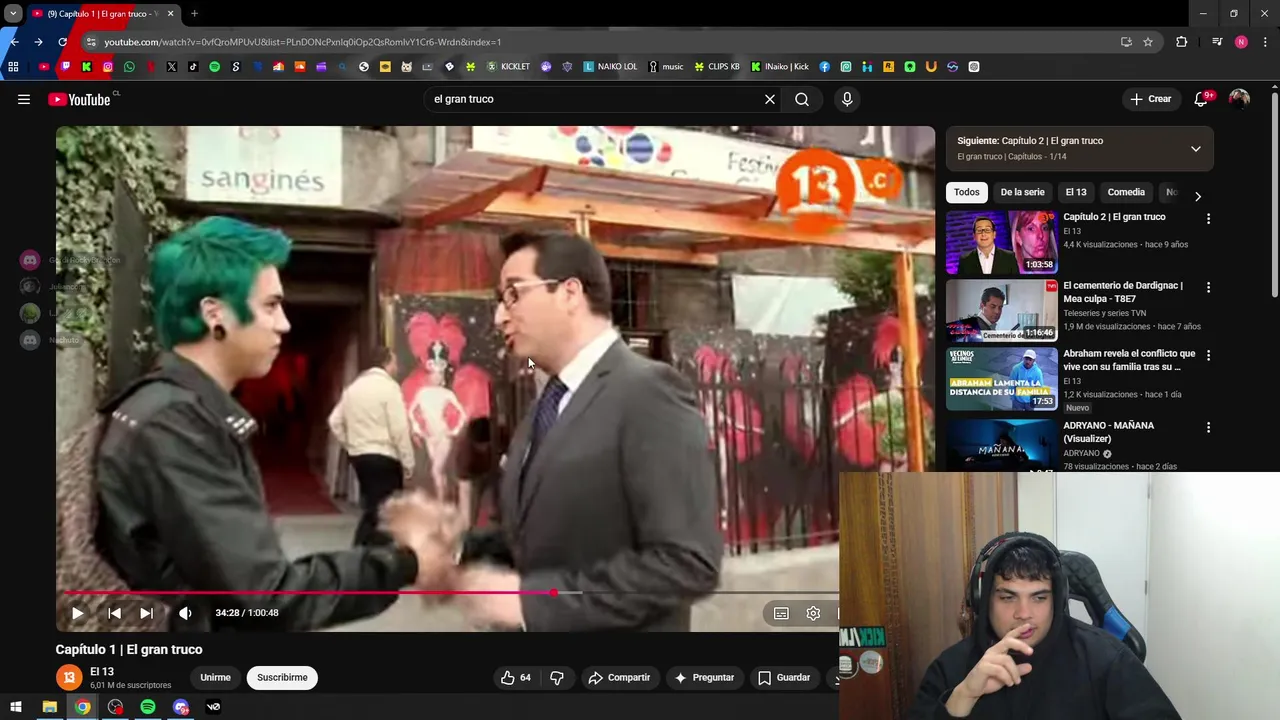Select the Comedia filter chip
This screenshot has width=1280, height=720.
pos(1126,192)
